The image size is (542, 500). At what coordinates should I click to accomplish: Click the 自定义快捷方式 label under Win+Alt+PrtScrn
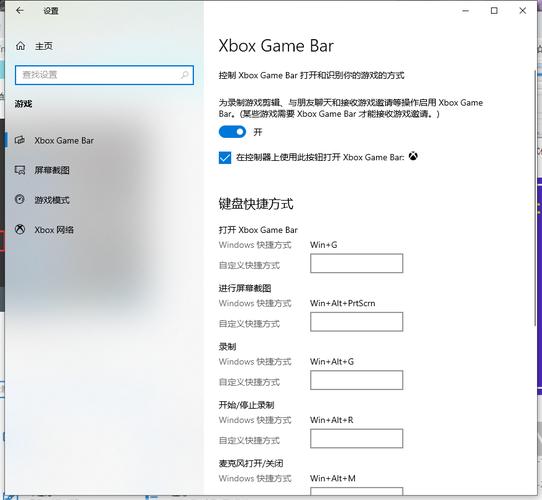(x=249, y=324)
